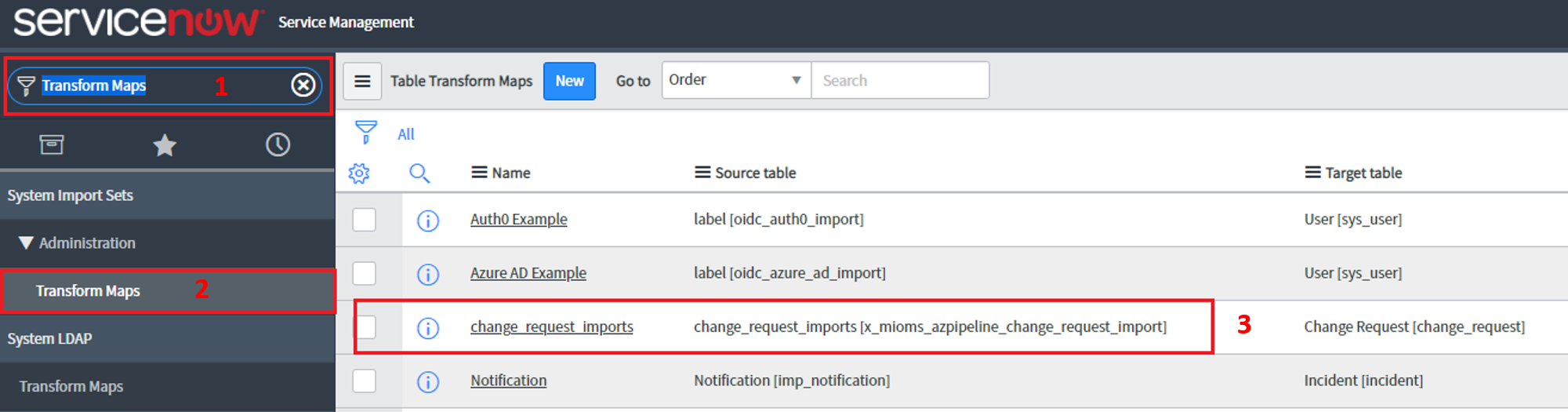Preview Azure AD Example record info icon

pos(428,274)
